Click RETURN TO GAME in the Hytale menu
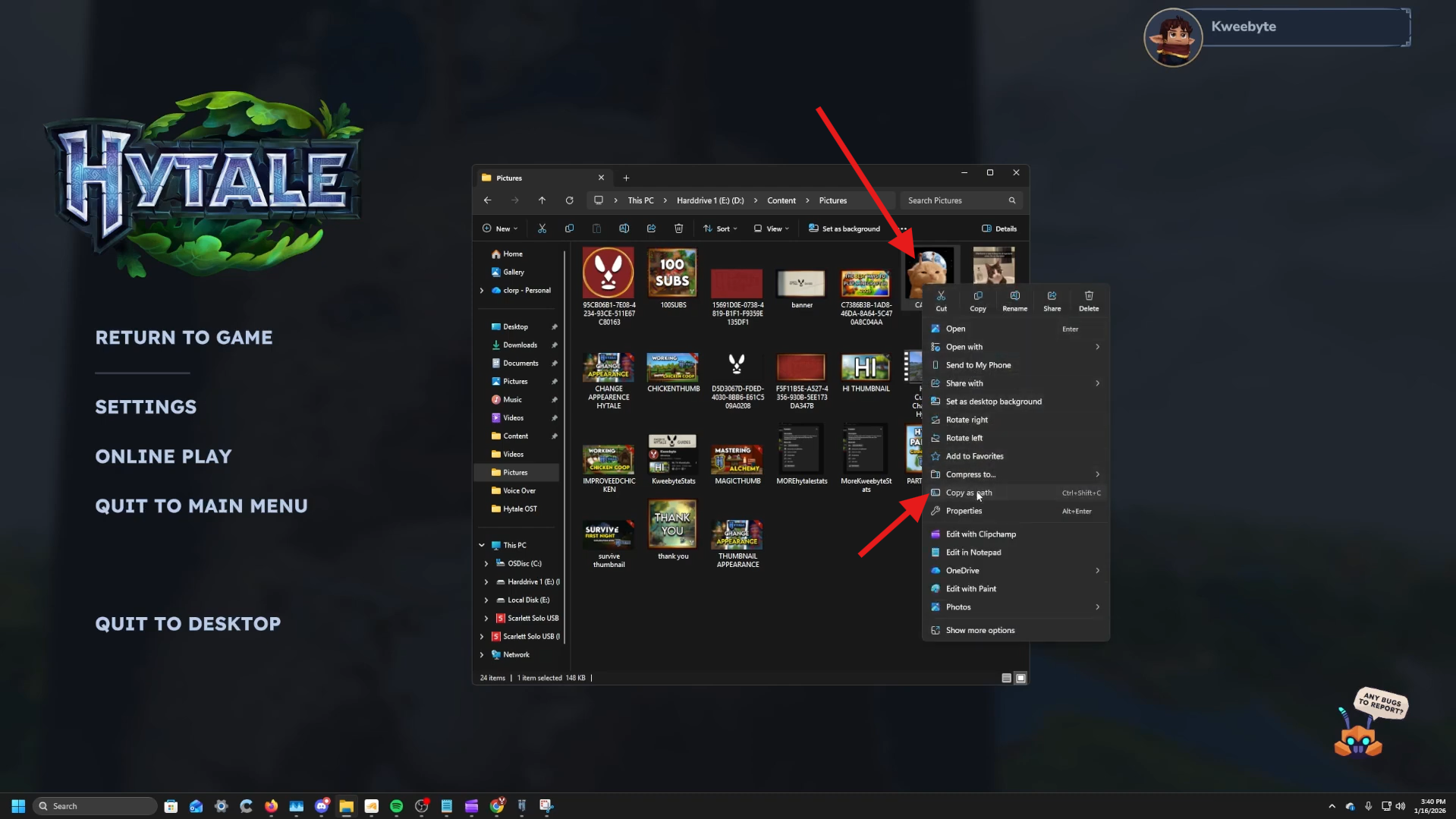Viewport: 1456px width, 819px height. pos(184,337)
